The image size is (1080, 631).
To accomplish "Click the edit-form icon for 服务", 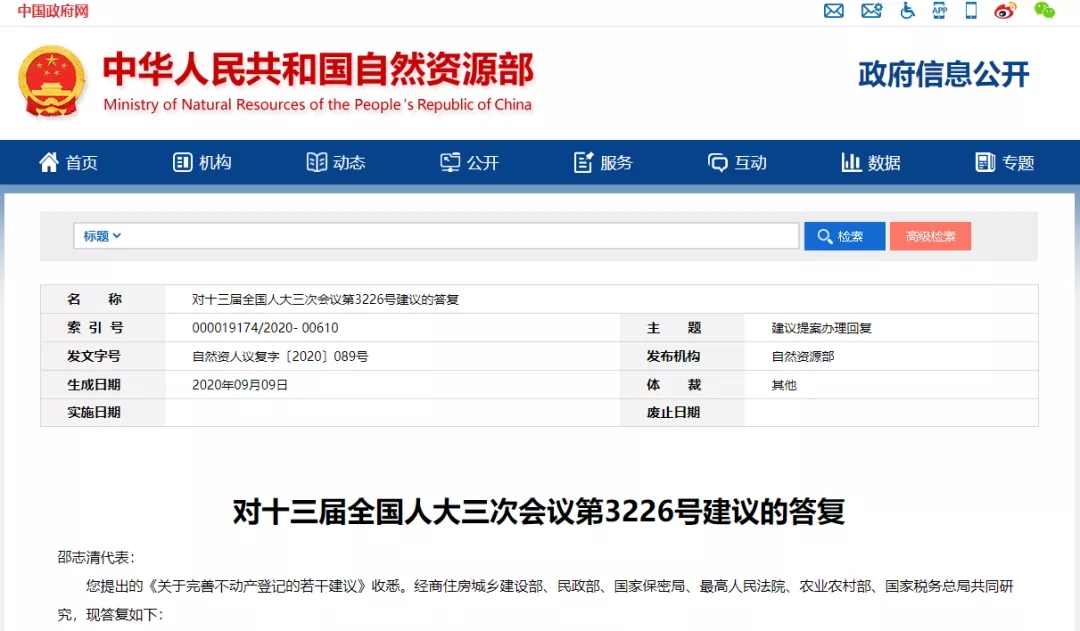I will coord(583,163).
